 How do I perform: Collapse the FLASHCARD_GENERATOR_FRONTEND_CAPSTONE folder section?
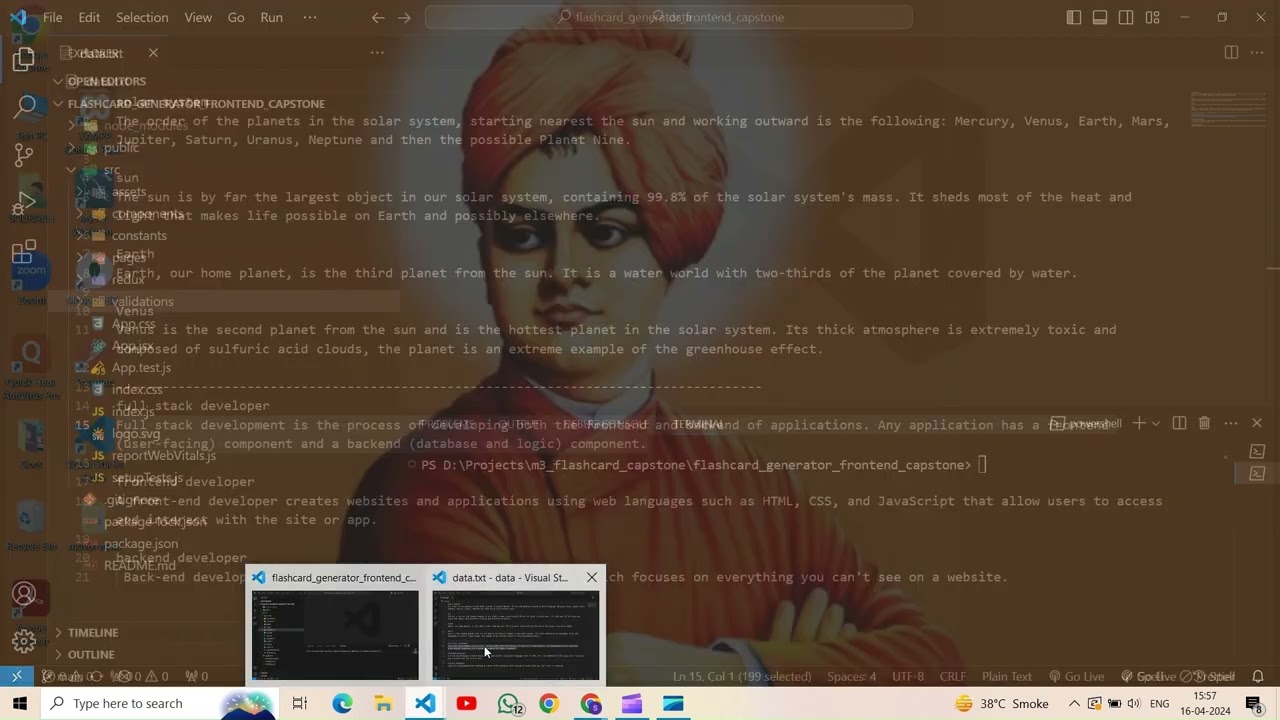pyautogui.click(x=190, y=103)
